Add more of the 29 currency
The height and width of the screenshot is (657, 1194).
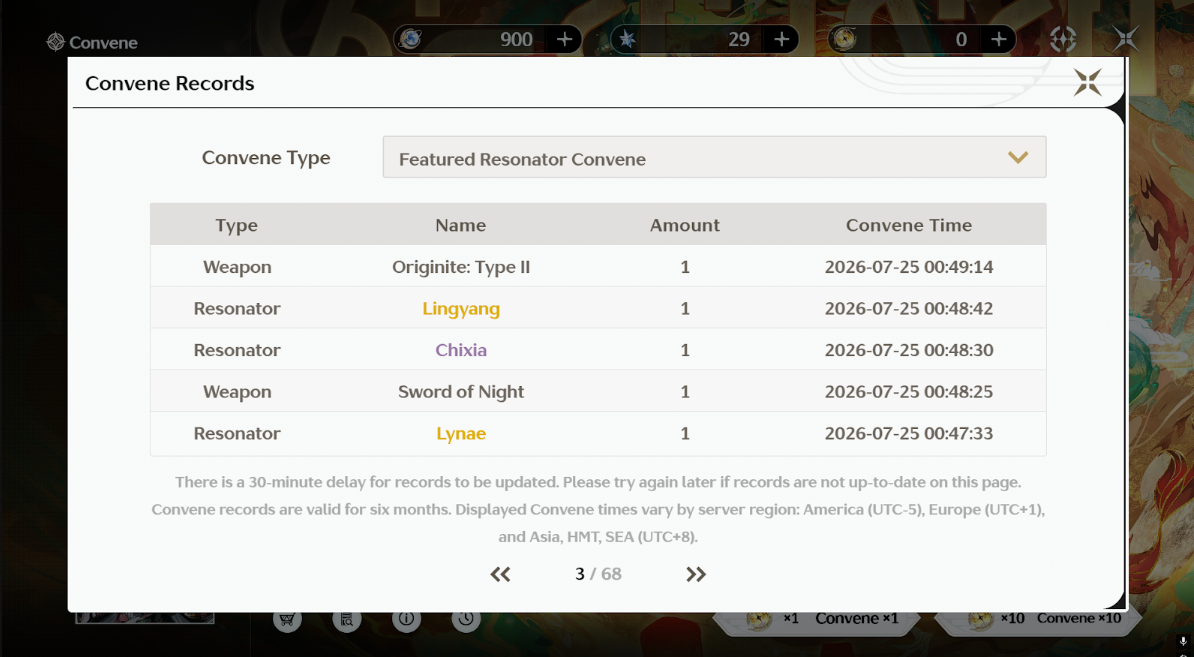pos(781,40)
